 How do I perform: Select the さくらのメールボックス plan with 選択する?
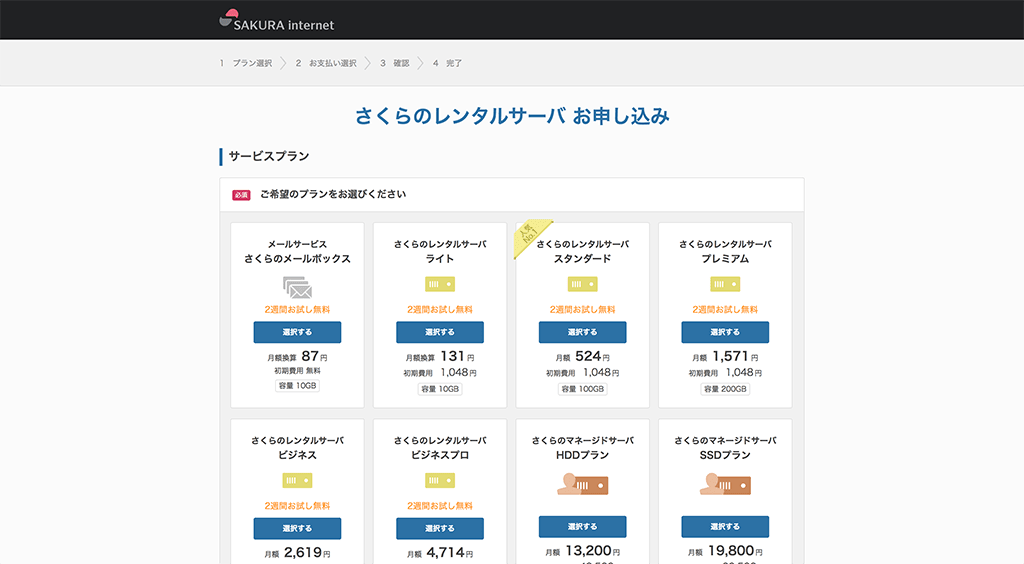(x=297, y=332)
